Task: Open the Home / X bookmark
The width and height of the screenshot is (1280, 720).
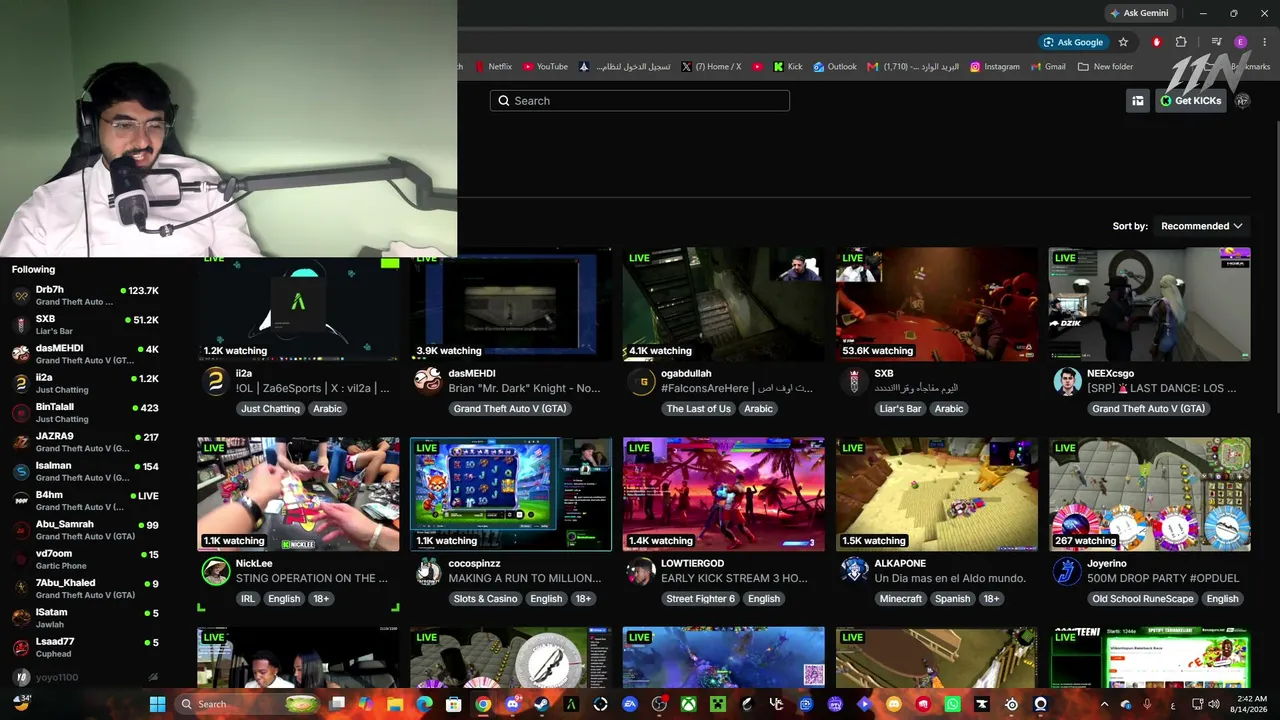Action: click(x=711, y=67)
